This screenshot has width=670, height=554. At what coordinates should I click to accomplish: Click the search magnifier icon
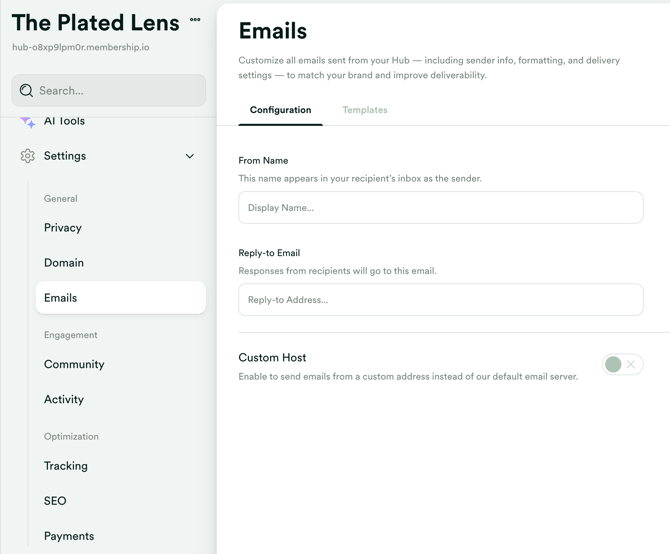27,91
